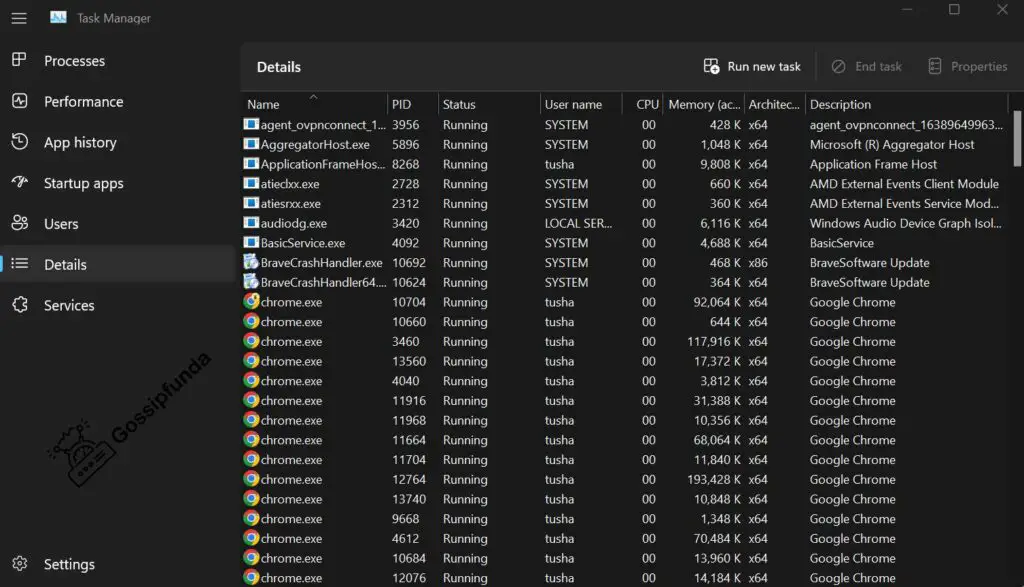
Task: Click the Chrome icon for PID 10704
Action: [x=251, y=302]
